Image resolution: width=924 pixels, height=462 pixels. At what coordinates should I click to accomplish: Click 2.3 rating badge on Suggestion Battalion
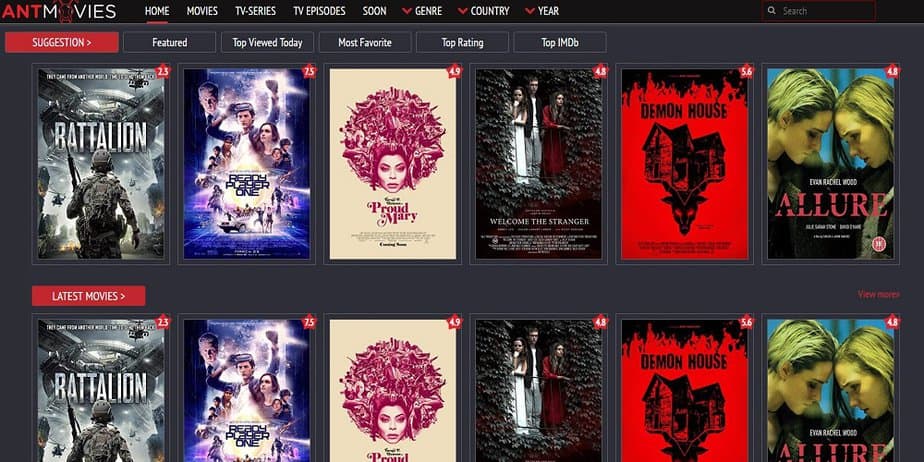(163, 72)
